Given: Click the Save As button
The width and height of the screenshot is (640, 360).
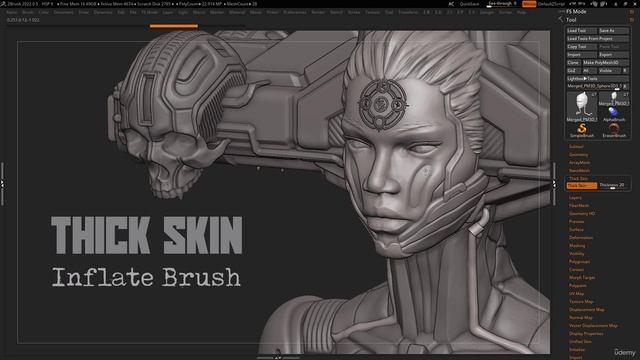Looking at the screenshot, I should [613, 31].
